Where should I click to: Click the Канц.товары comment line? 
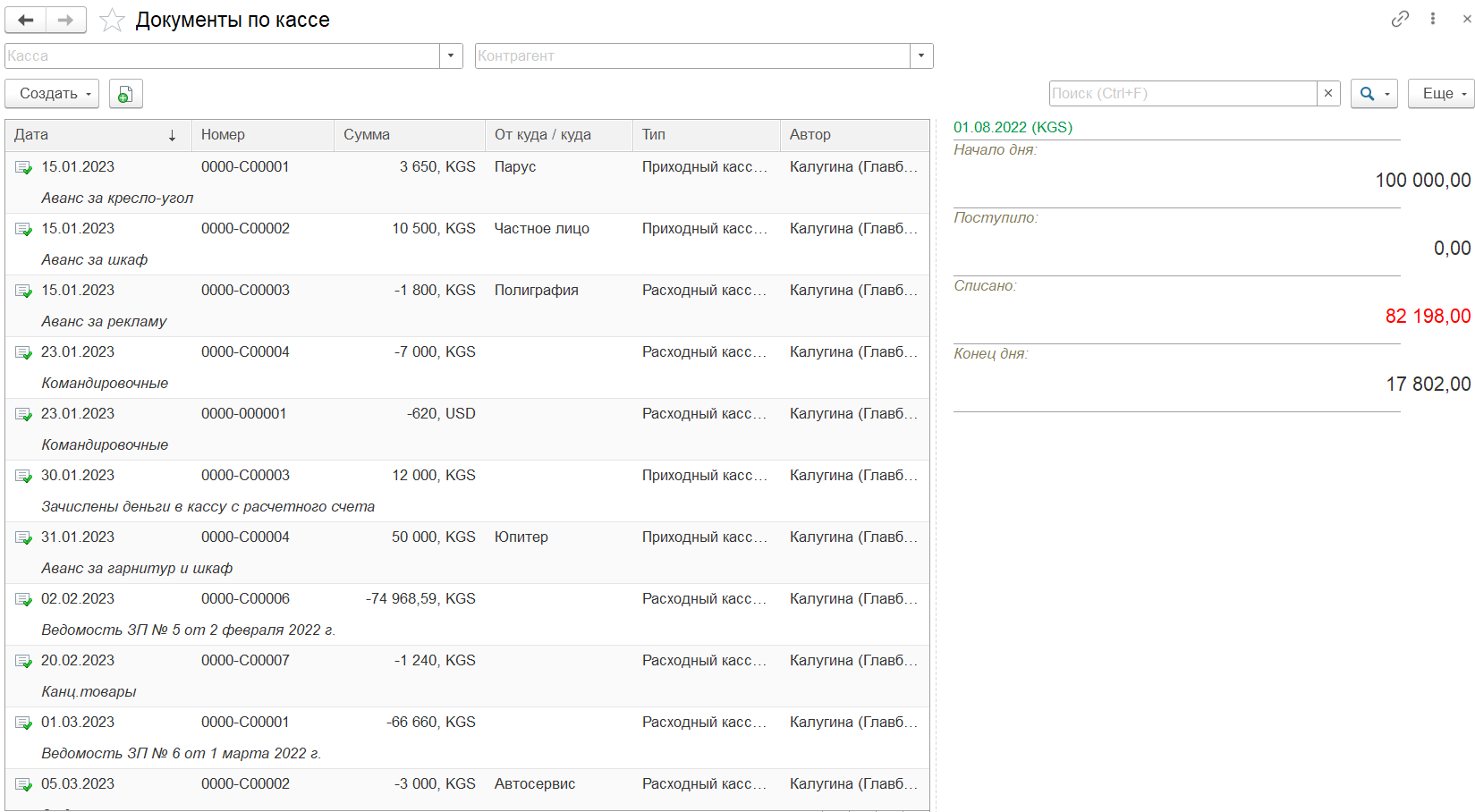(x=89, y=692)
